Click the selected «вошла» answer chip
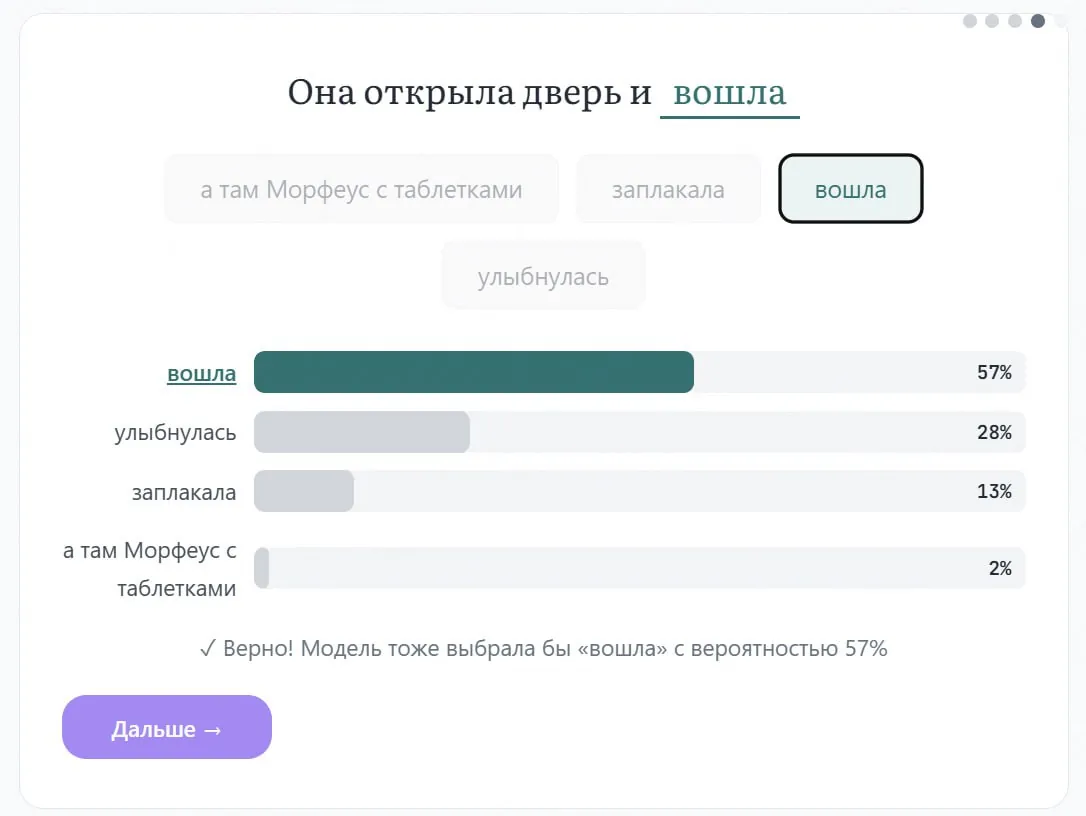The height and width of the screenshot is (816, 1086). [x=850, y=189]
